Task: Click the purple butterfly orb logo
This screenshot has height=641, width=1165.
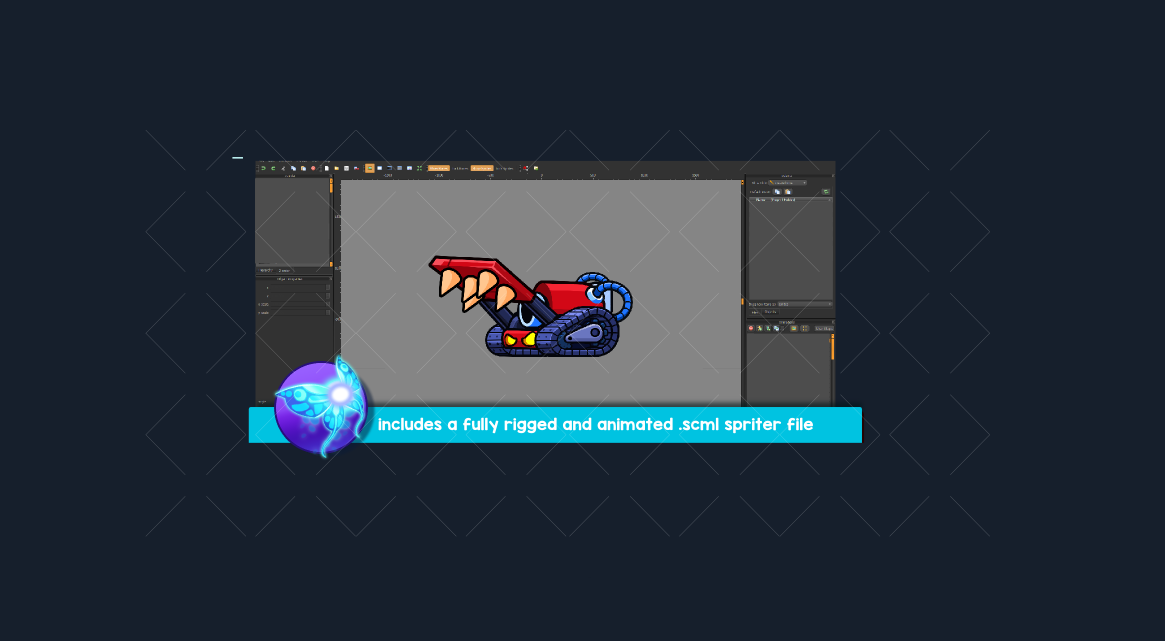Action: [321, 406]
